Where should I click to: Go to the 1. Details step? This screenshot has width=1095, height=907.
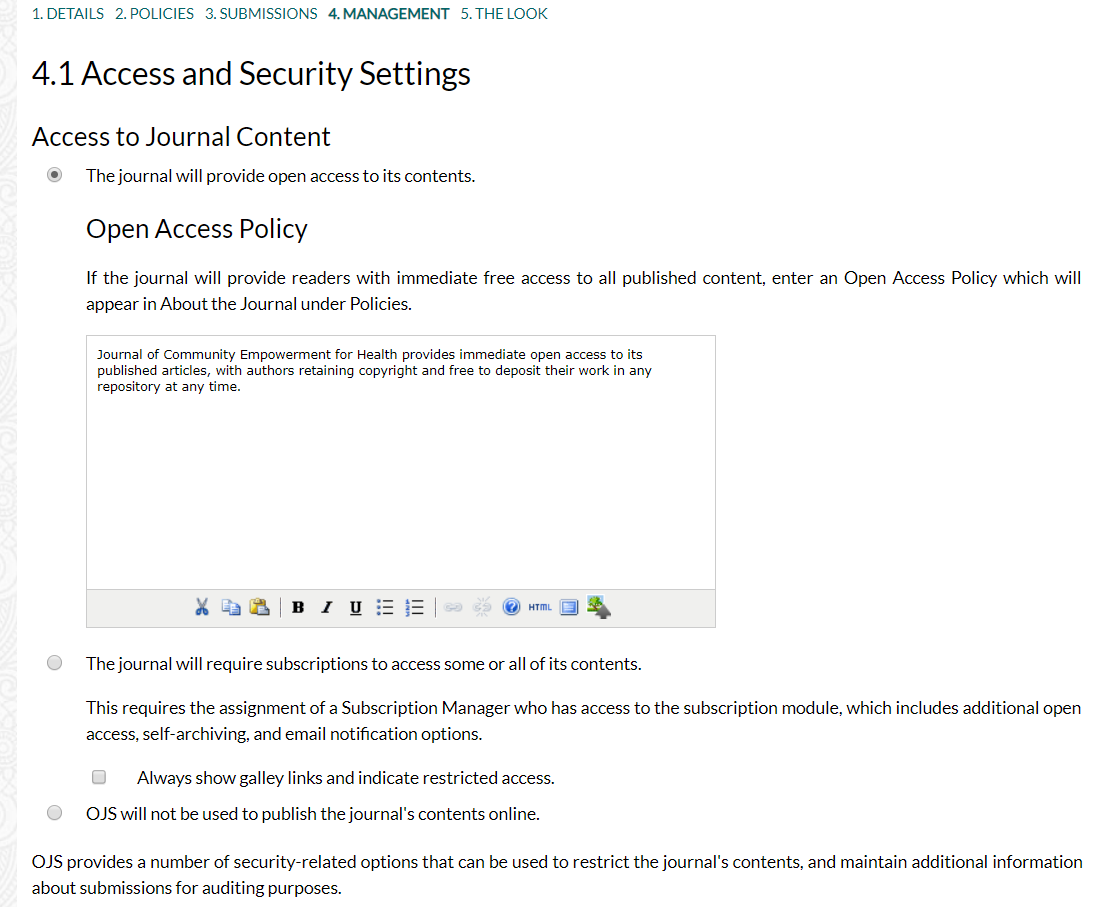tap(68, 14)
